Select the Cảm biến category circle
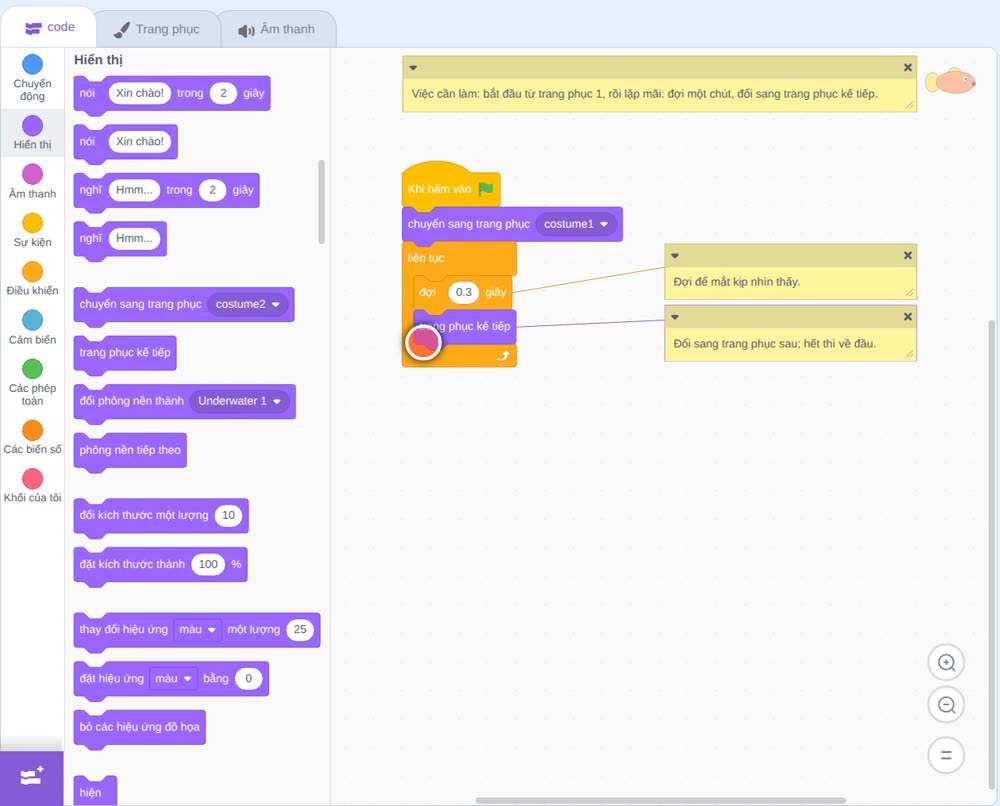 33,320
